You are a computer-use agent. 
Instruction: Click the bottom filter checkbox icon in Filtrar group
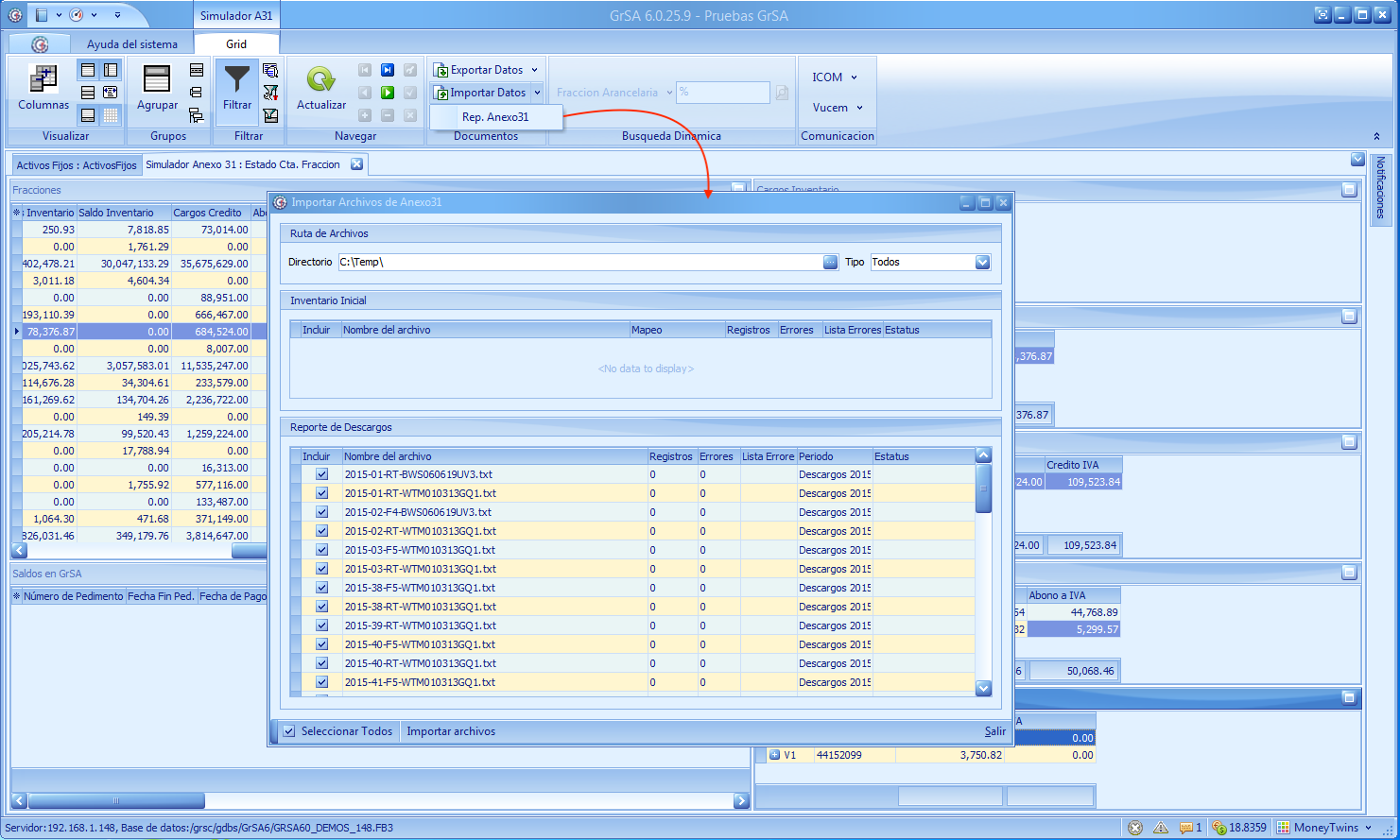tap(270, 115)
